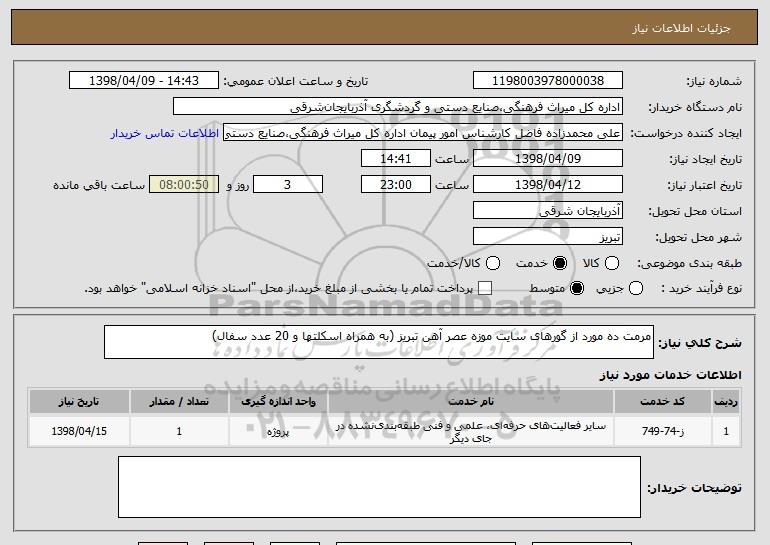Click the remaining time counter 08:00:50
Viewport: 770px width, 545px height.
pos(184,185)
